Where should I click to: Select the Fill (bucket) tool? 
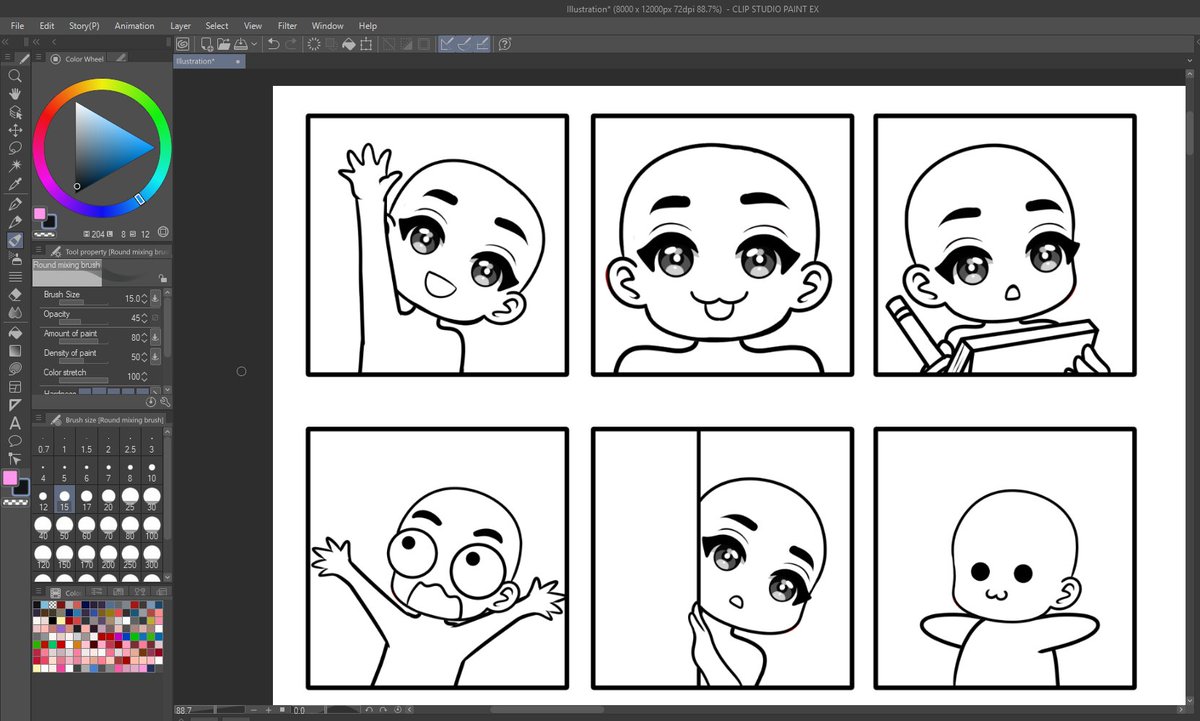click(14, 333)
